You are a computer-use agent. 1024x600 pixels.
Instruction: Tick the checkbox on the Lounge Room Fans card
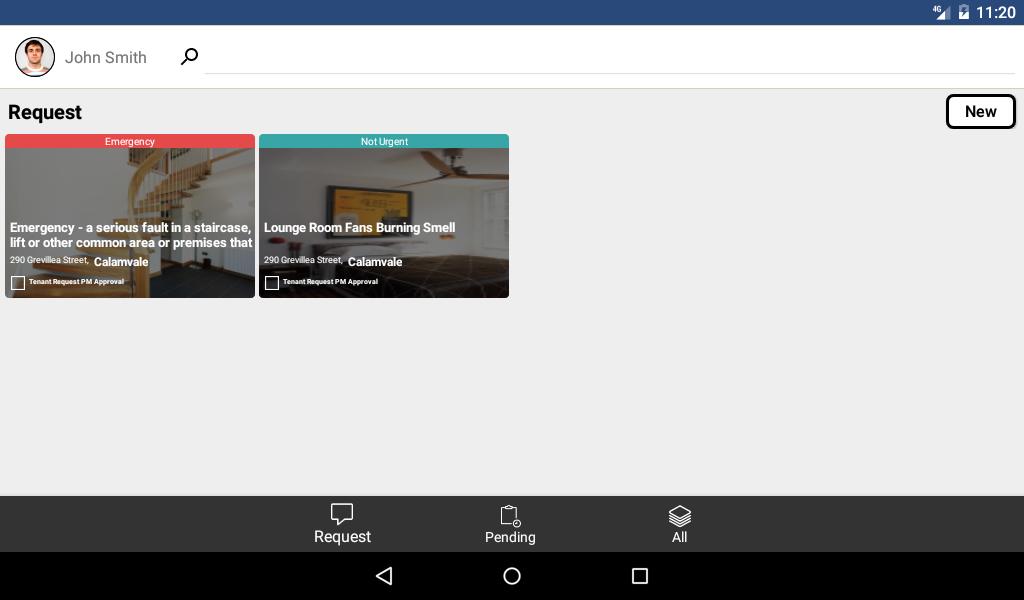(272, 283)
